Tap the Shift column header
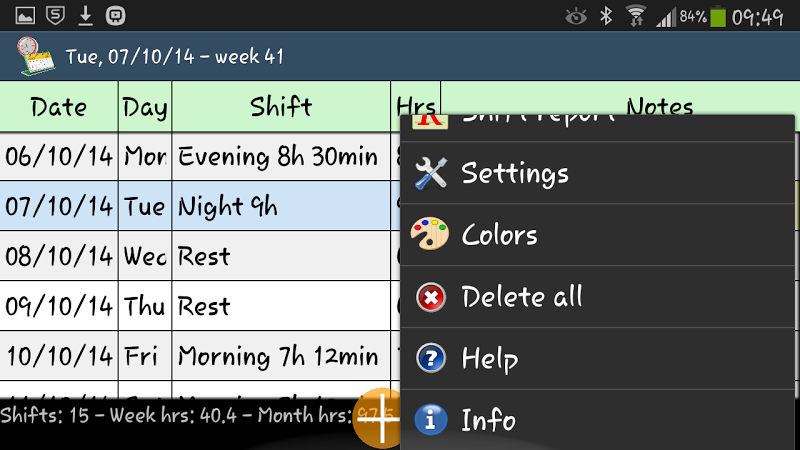This screenshot has height=450, width=800. [281, 107]
